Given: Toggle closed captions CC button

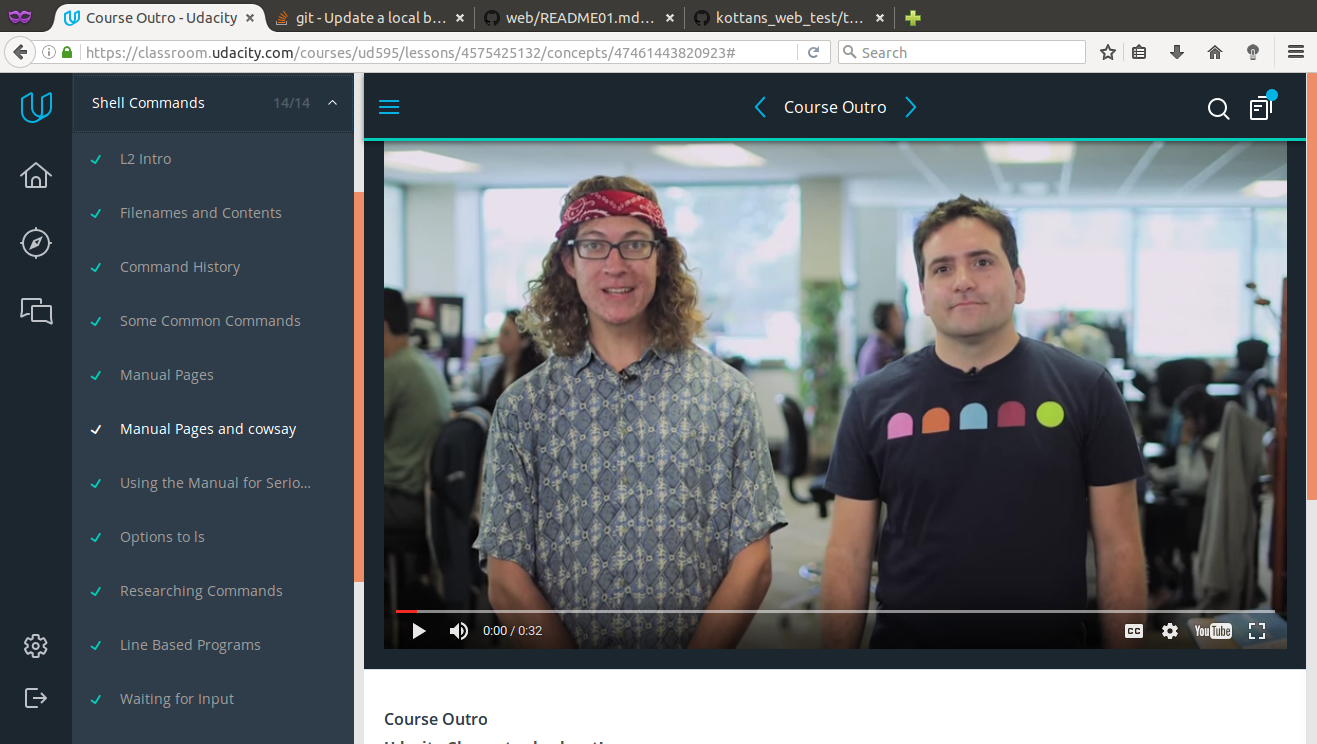Looking at the screenshot, I should tap(1134, 631).
